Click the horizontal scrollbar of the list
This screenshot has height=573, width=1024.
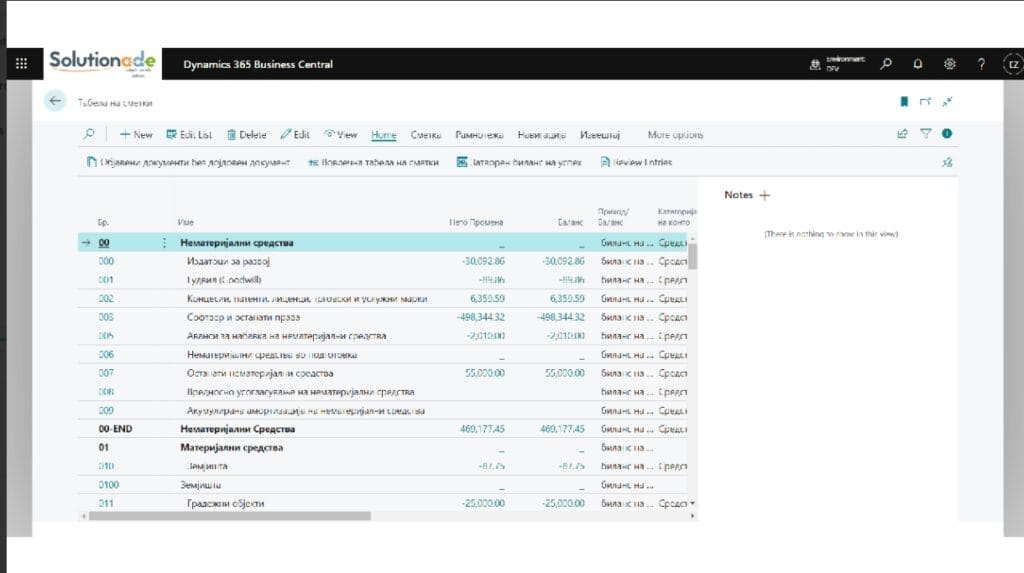(x=230, y=516)
